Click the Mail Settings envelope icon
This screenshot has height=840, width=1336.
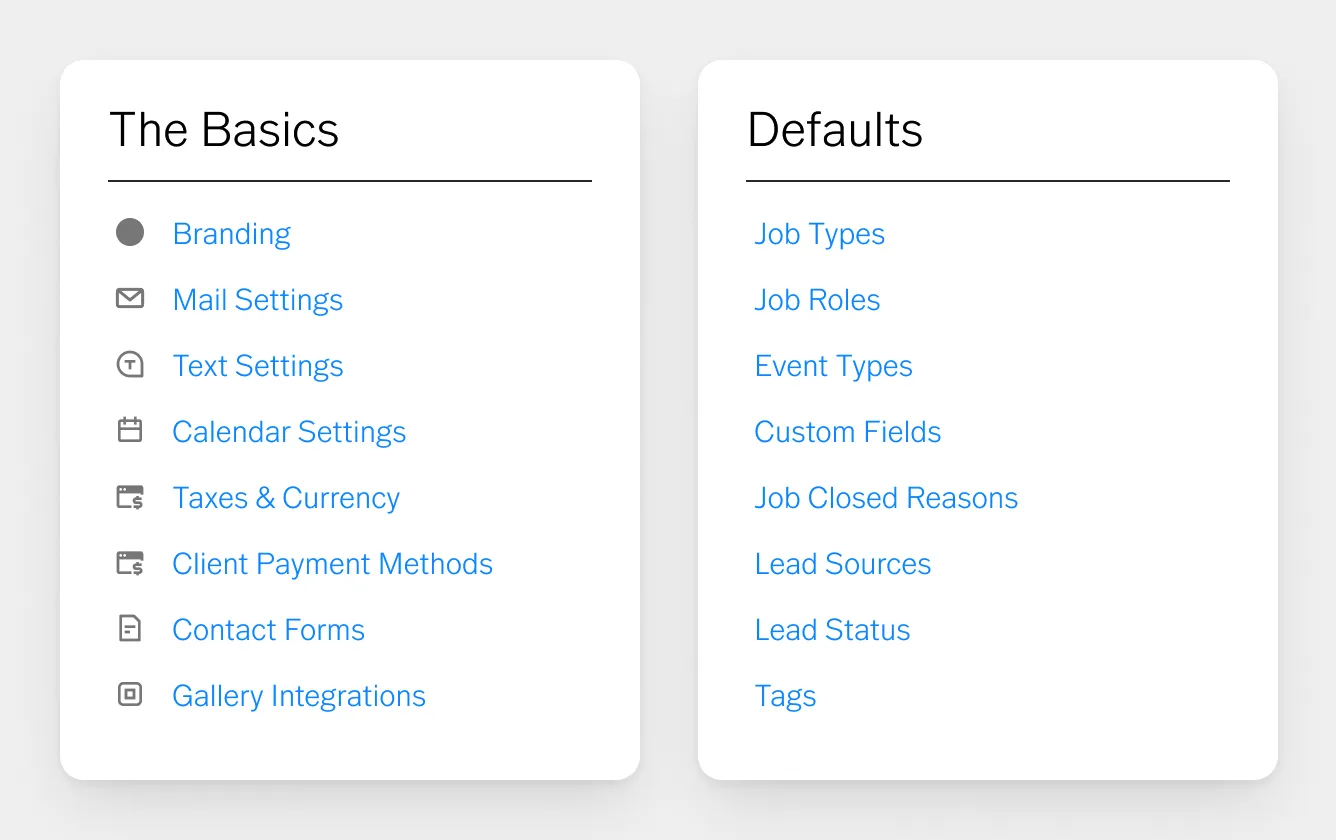click(130, 298)
